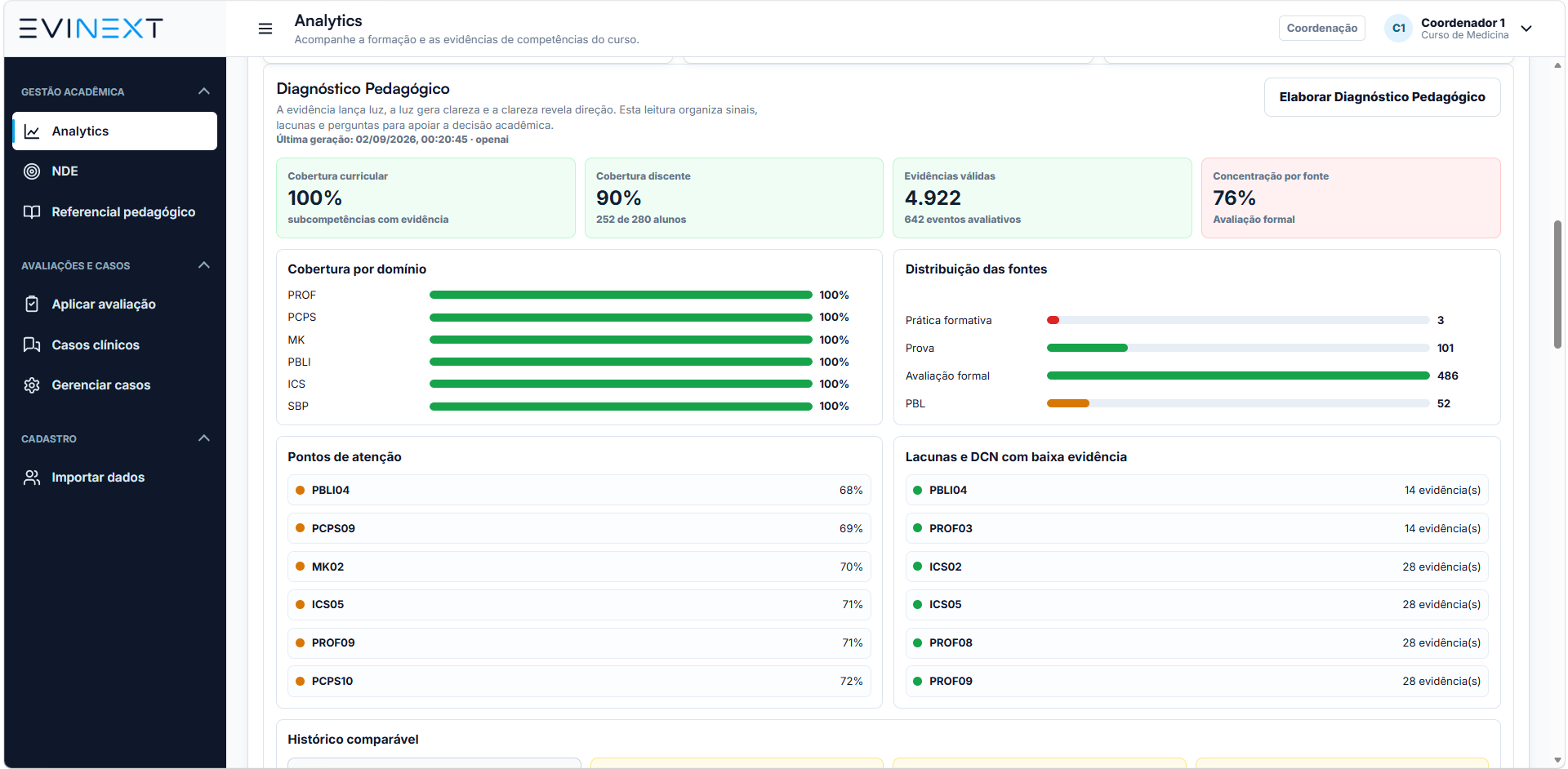Select the PCPS10 72% row
The width and height of the screenshot is (1568, 769).
click(x=579, y=682)
